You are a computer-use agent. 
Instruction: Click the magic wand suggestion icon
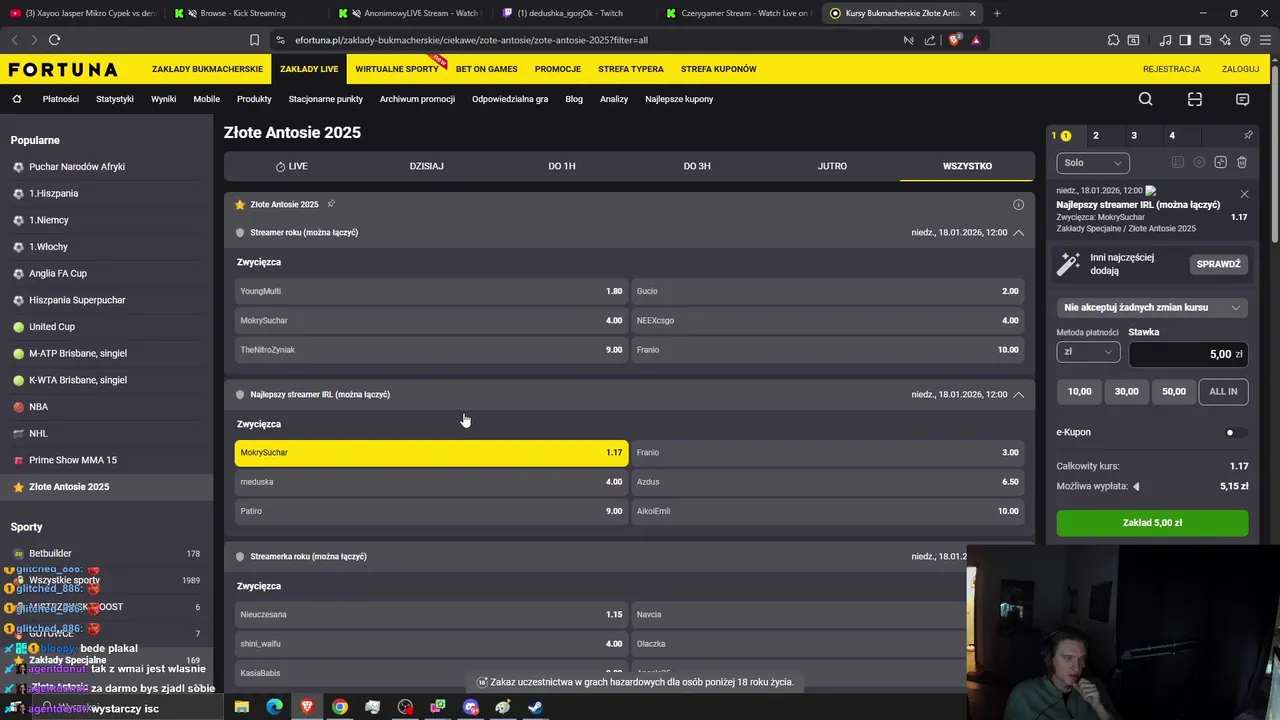coord(1069,264)
